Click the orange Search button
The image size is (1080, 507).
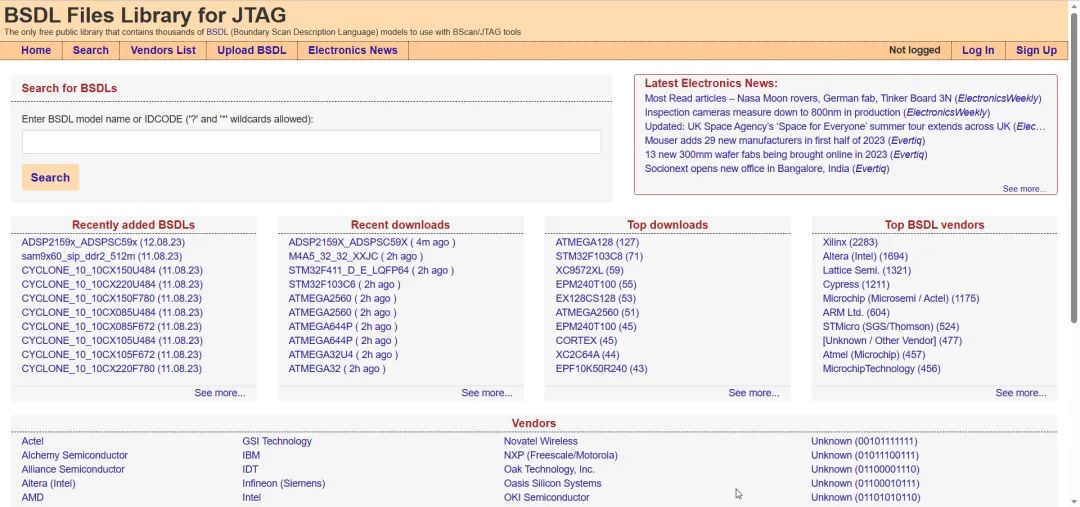[50, 177]
